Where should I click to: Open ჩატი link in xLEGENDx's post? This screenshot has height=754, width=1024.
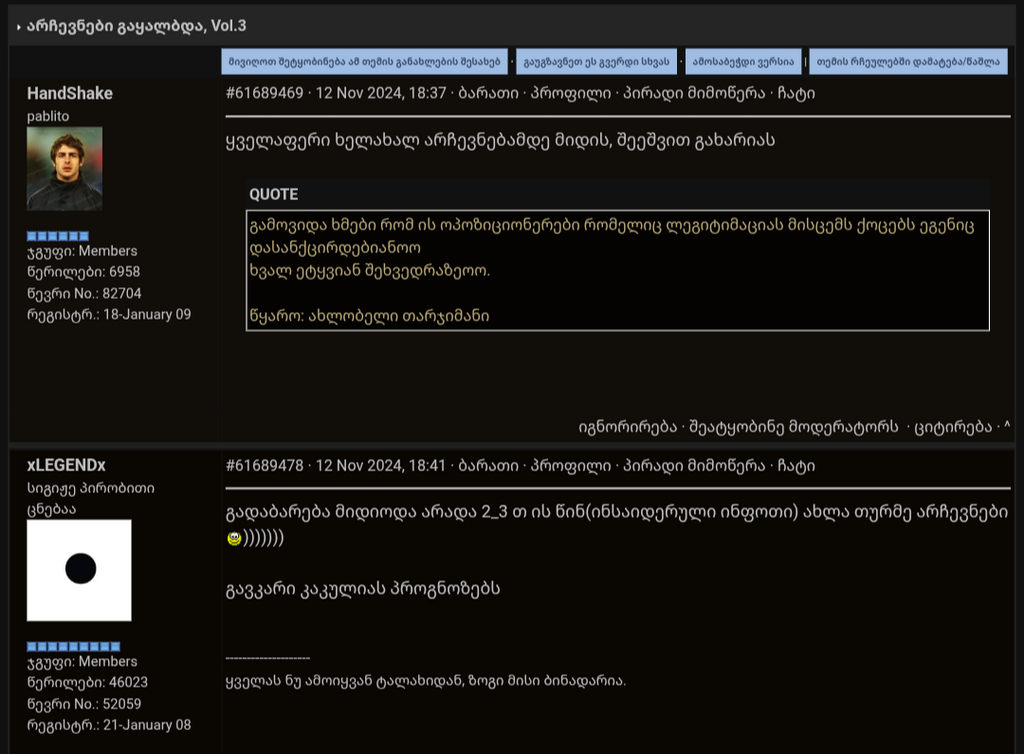pyautogui.click(x=796, y=466)
